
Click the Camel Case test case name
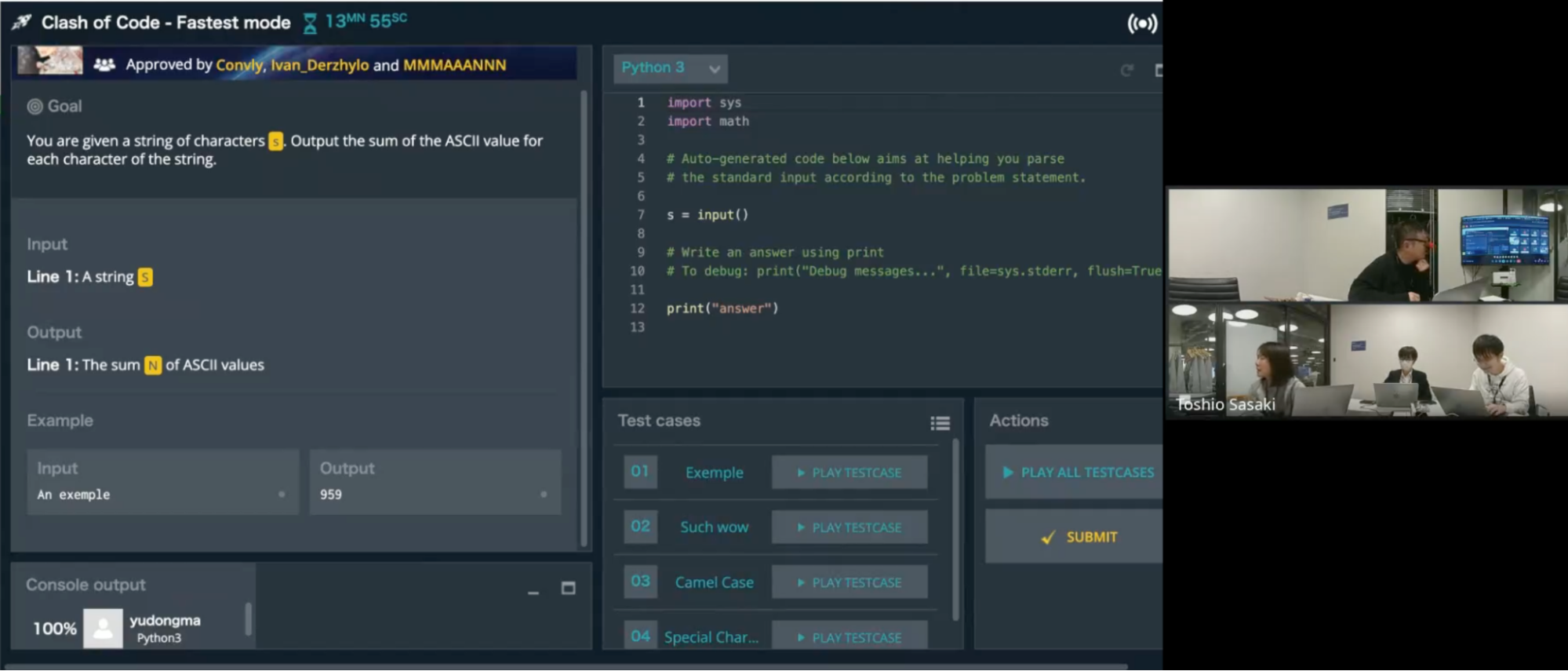pos(714,582)
